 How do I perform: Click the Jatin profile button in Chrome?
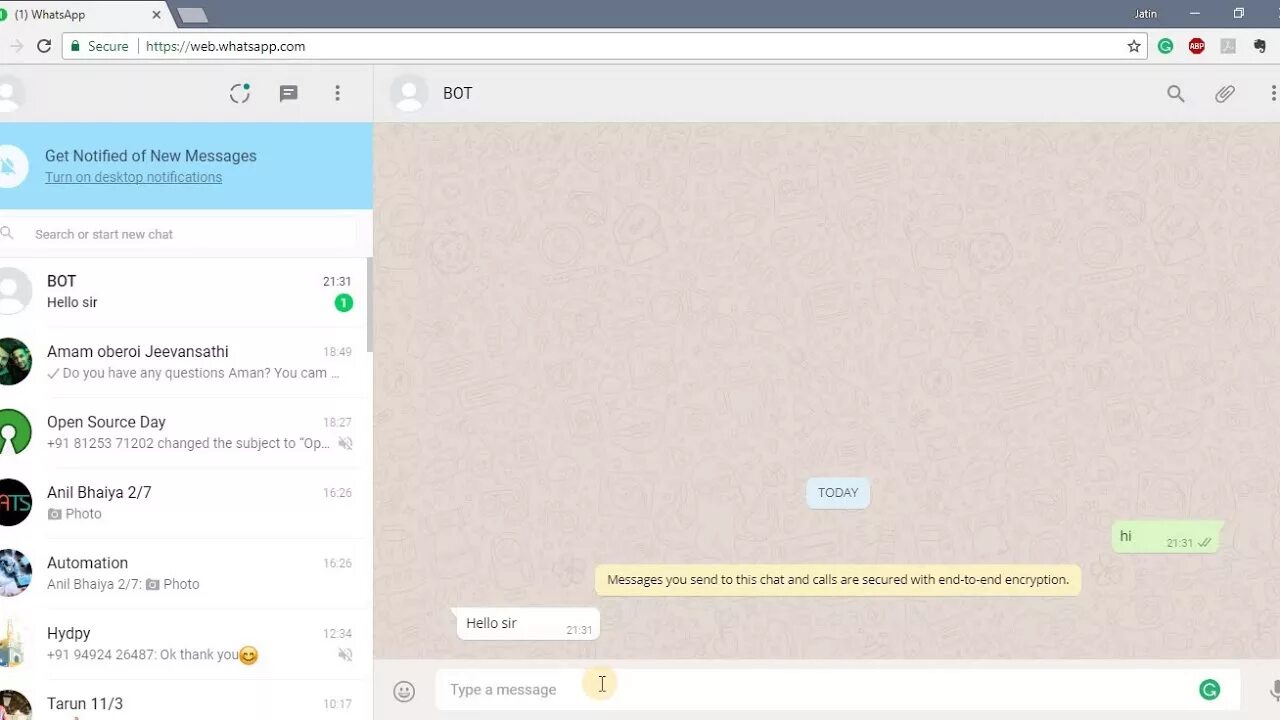(1145, 14)
